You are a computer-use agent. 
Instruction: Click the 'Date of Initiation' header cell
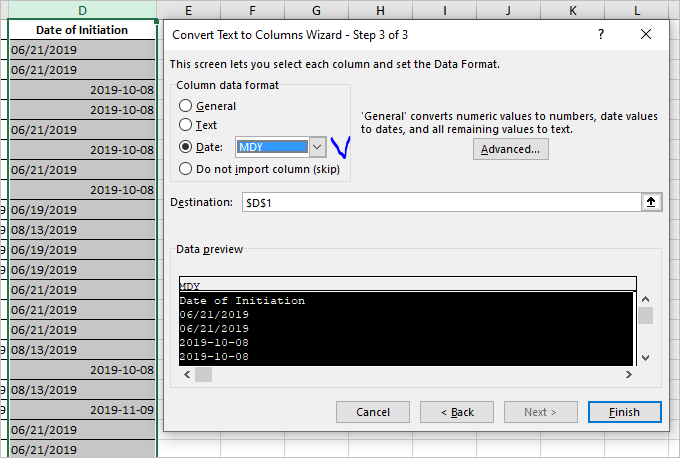point(82,30)
